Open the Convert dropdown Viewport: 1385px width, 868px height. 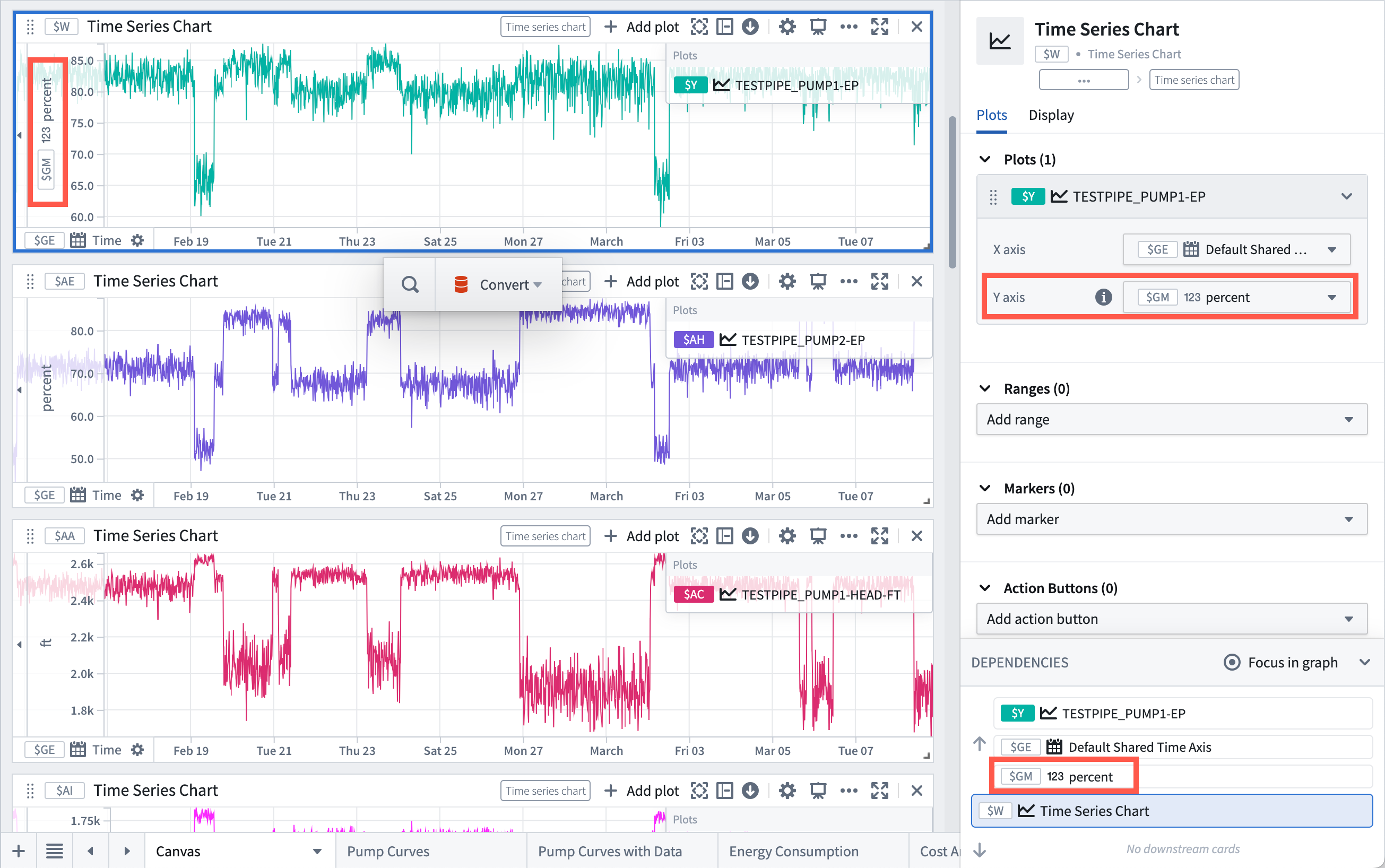pos(498,285)
